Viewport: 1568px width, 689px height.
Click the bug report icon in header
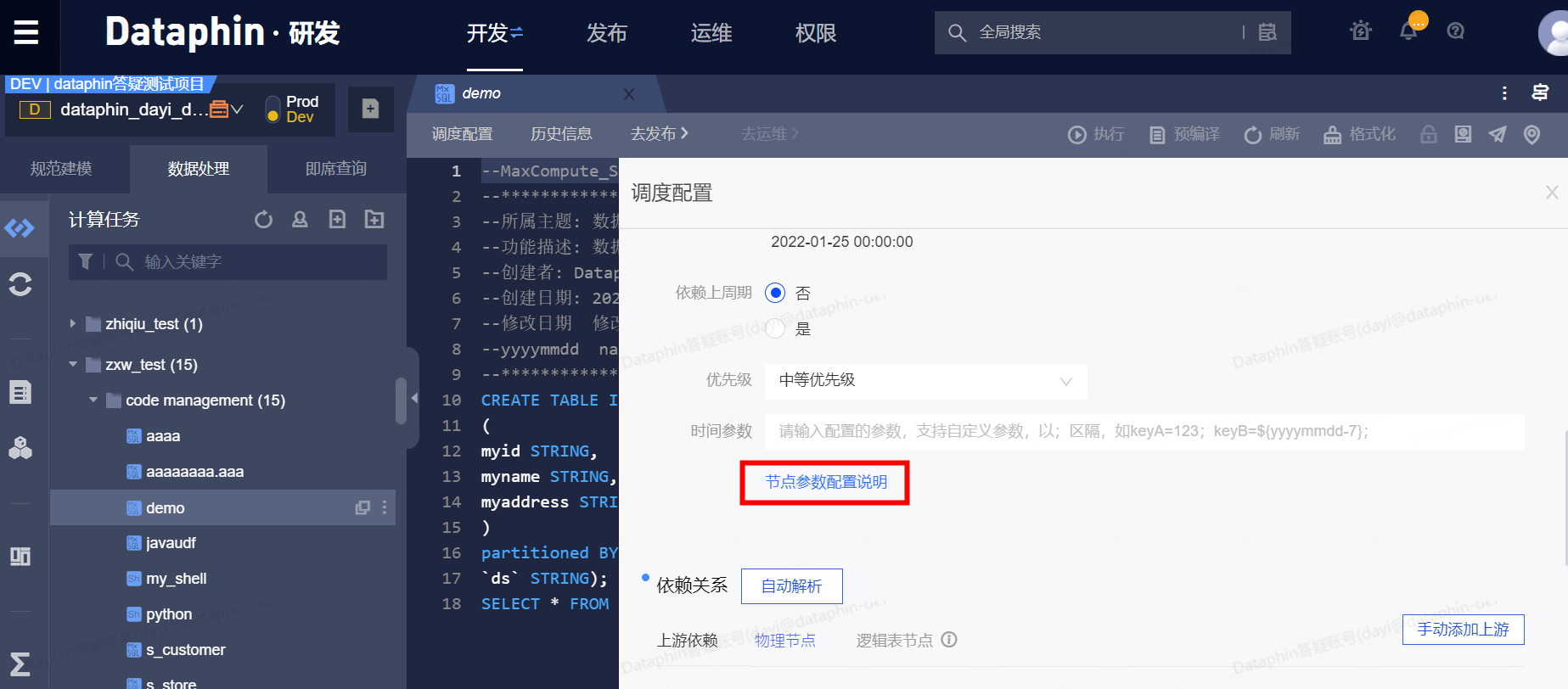pos(1361,31)
